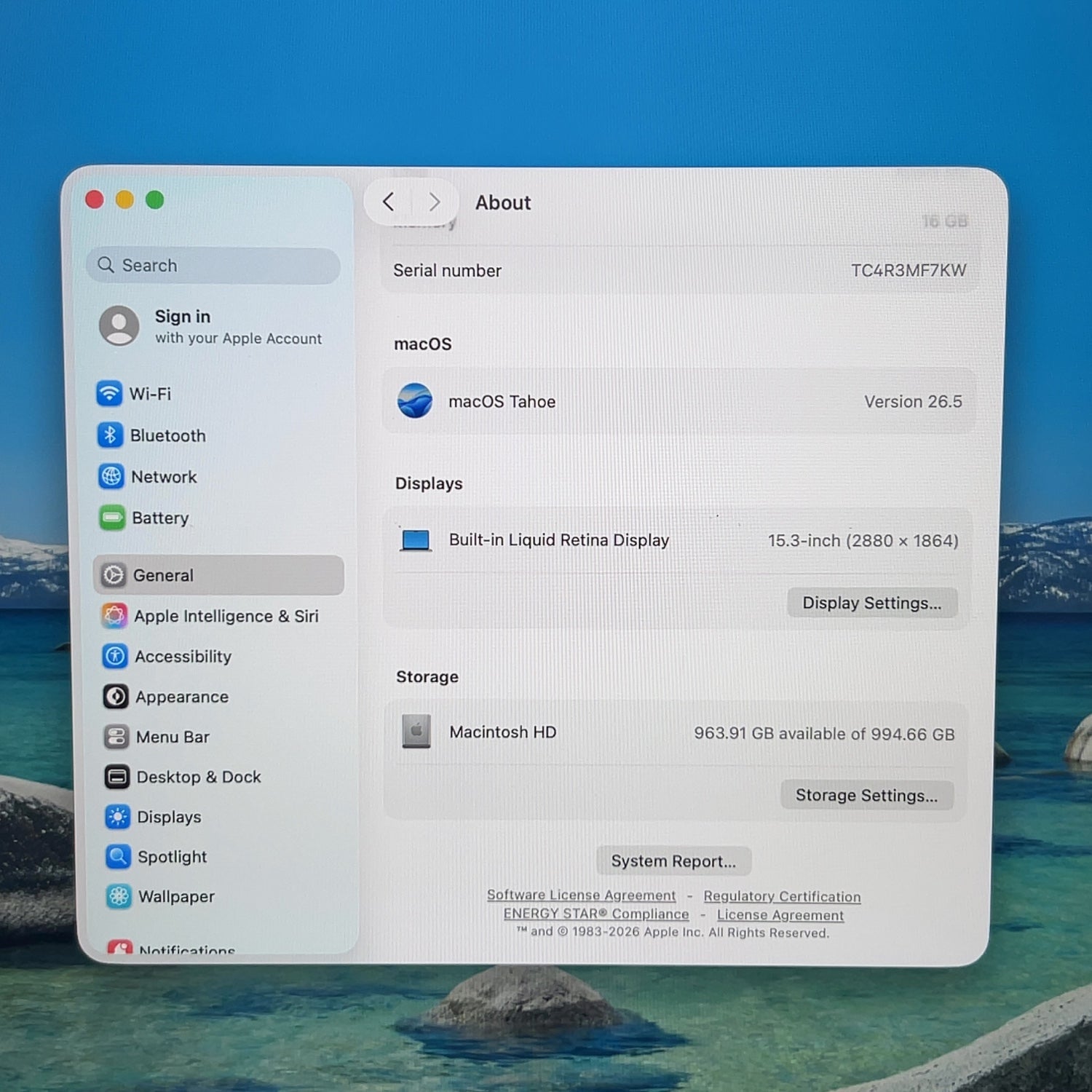Click the 'Storage' section heading
This screenshot has width=1092, height=1092.
coord(427,677)
